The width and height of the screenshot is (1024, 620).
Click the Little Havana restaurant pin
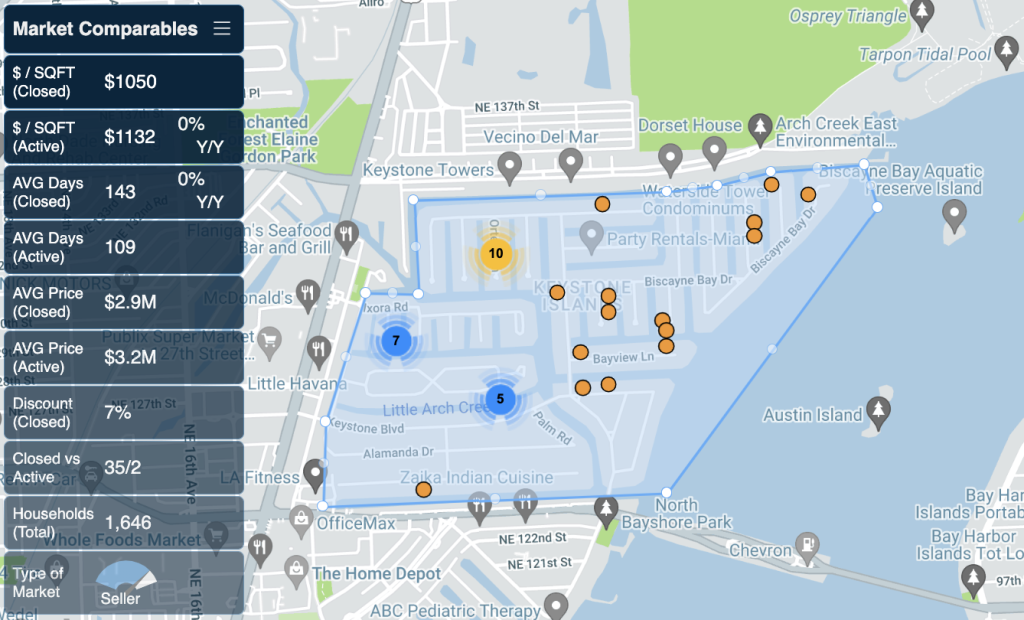pos(319,350)
